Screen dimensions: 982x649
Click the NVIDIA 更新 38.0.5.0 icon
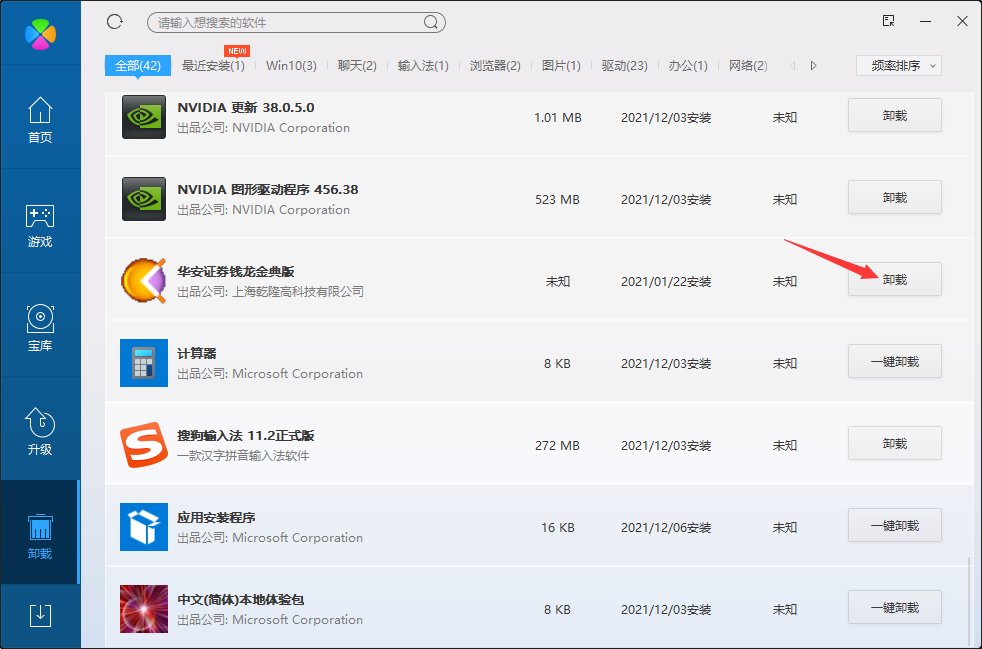(144, 117)
